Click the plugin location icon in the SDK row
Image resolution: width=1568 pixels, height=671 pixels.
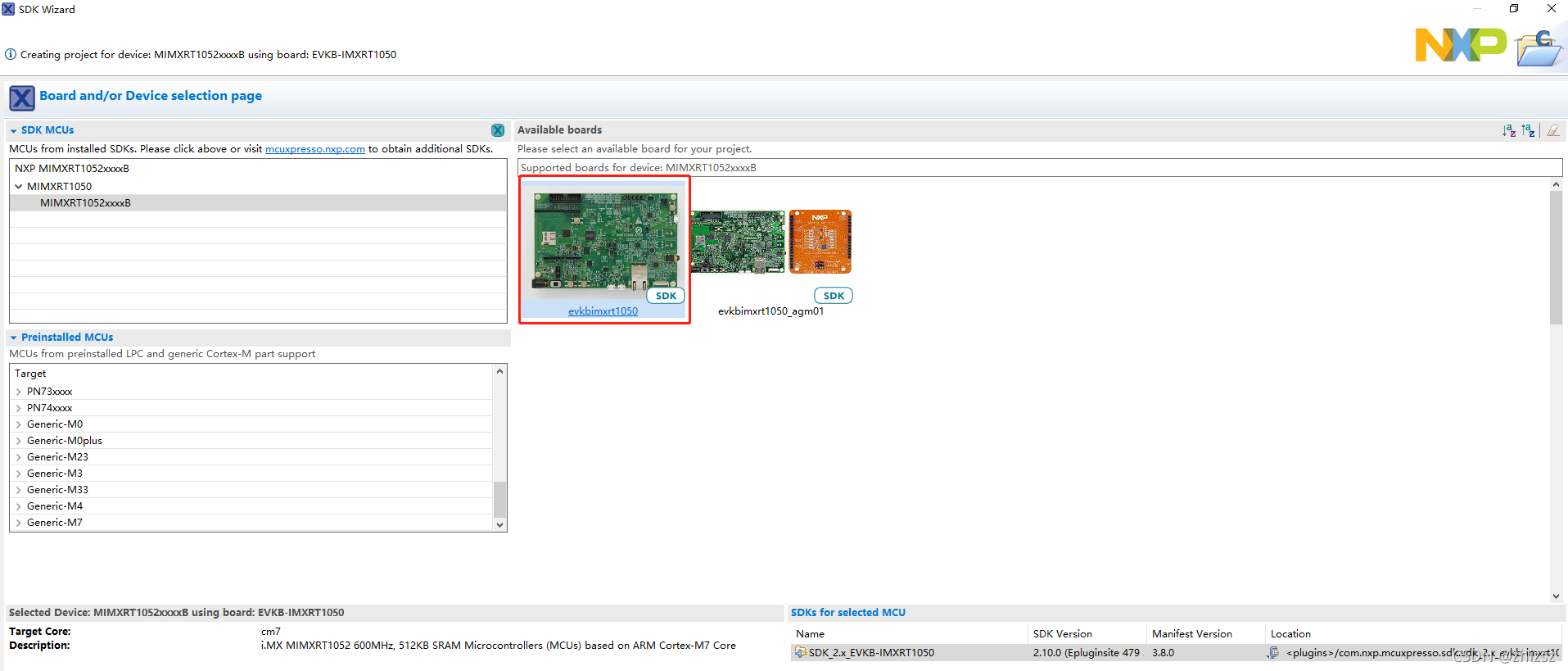[1273, 652]
